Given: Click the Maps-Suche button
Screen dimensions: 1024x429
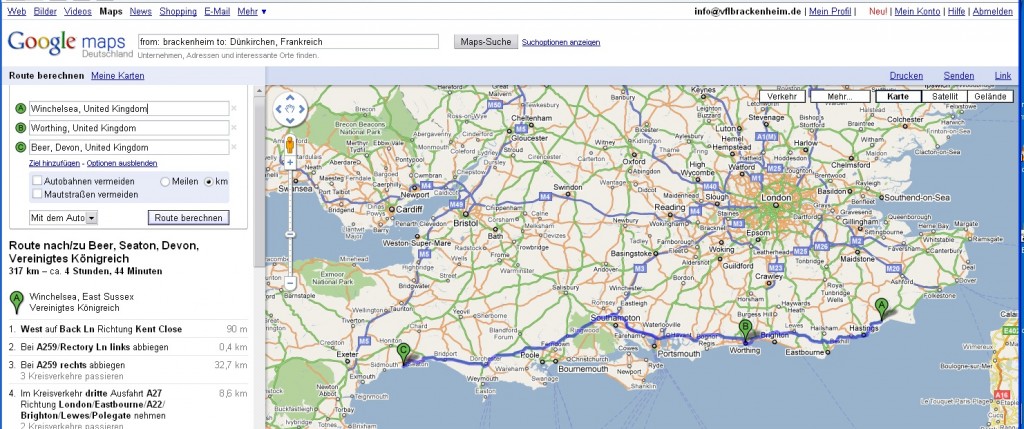Looking at the screenshot, I should click(485, 42).
